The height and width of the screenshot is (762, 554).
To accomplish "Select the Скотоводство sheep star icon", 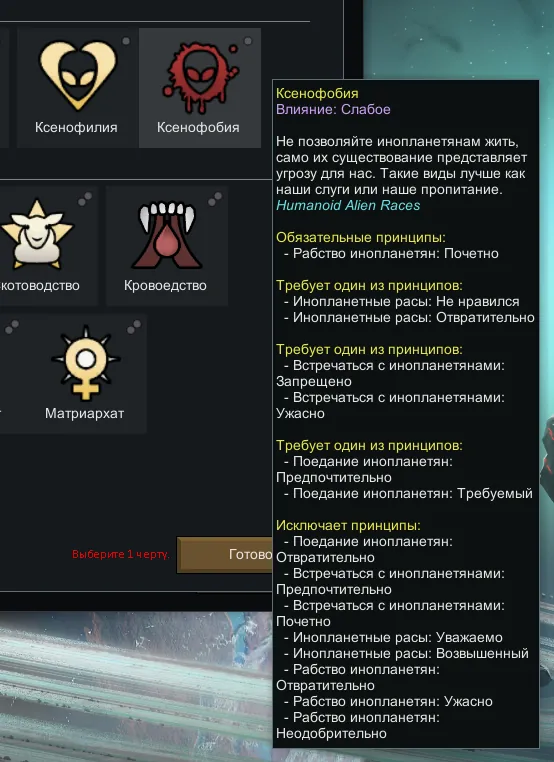I will coord(37,234).
